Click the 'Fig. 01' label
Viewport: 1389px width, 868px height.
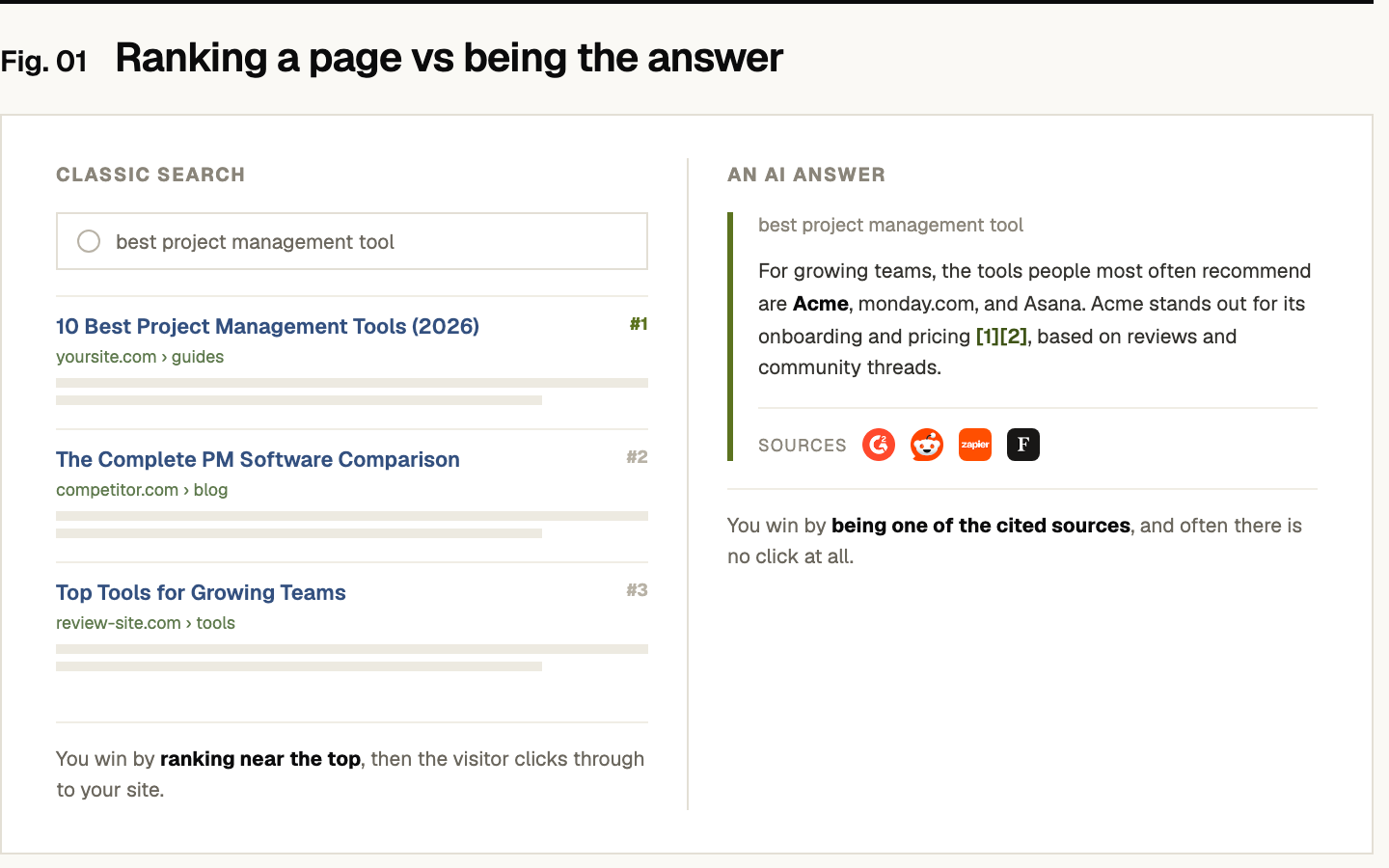coord(44,62)
